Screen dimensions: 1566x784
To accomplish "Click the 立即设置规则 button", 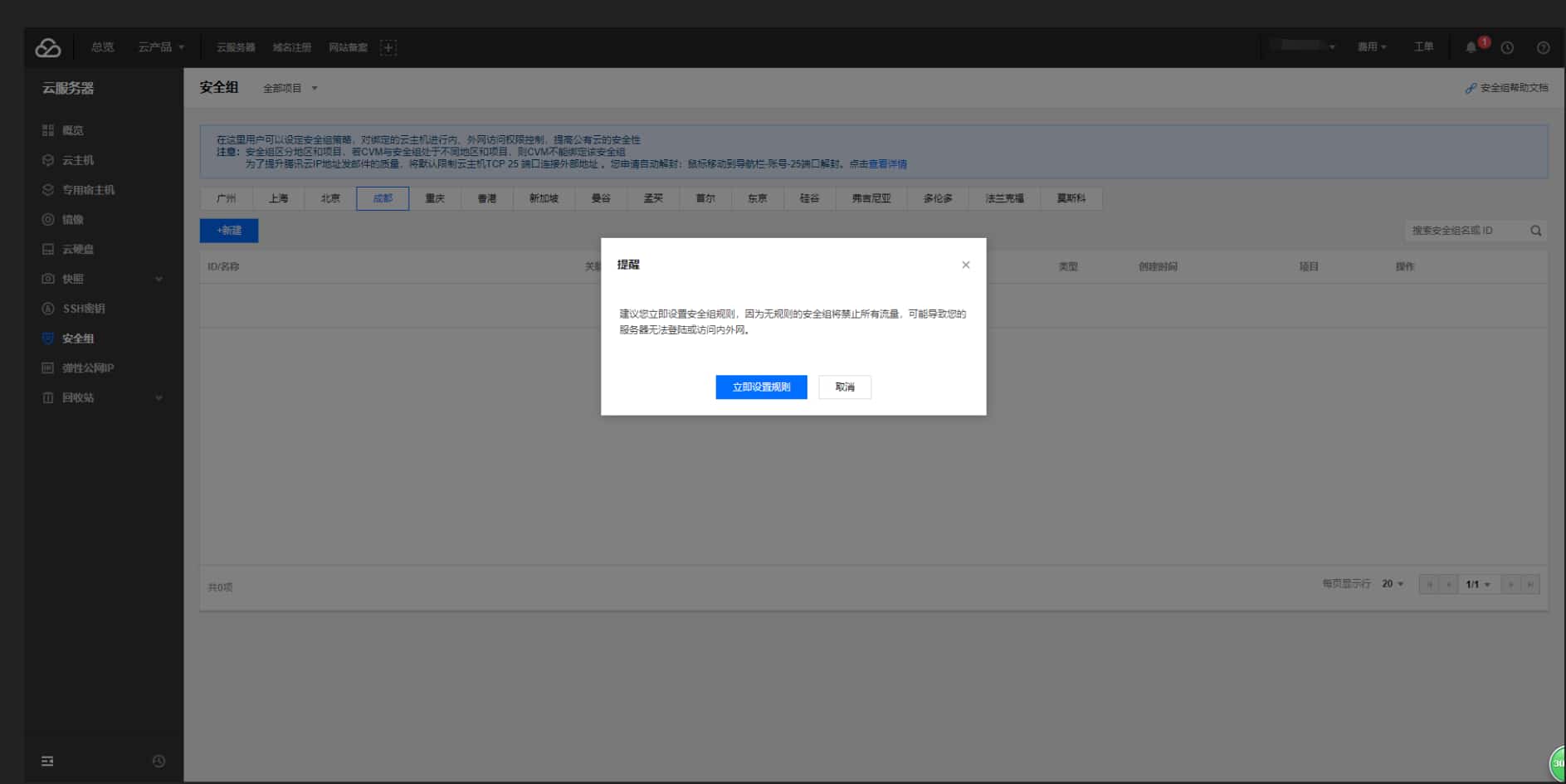I will (761, 387).
